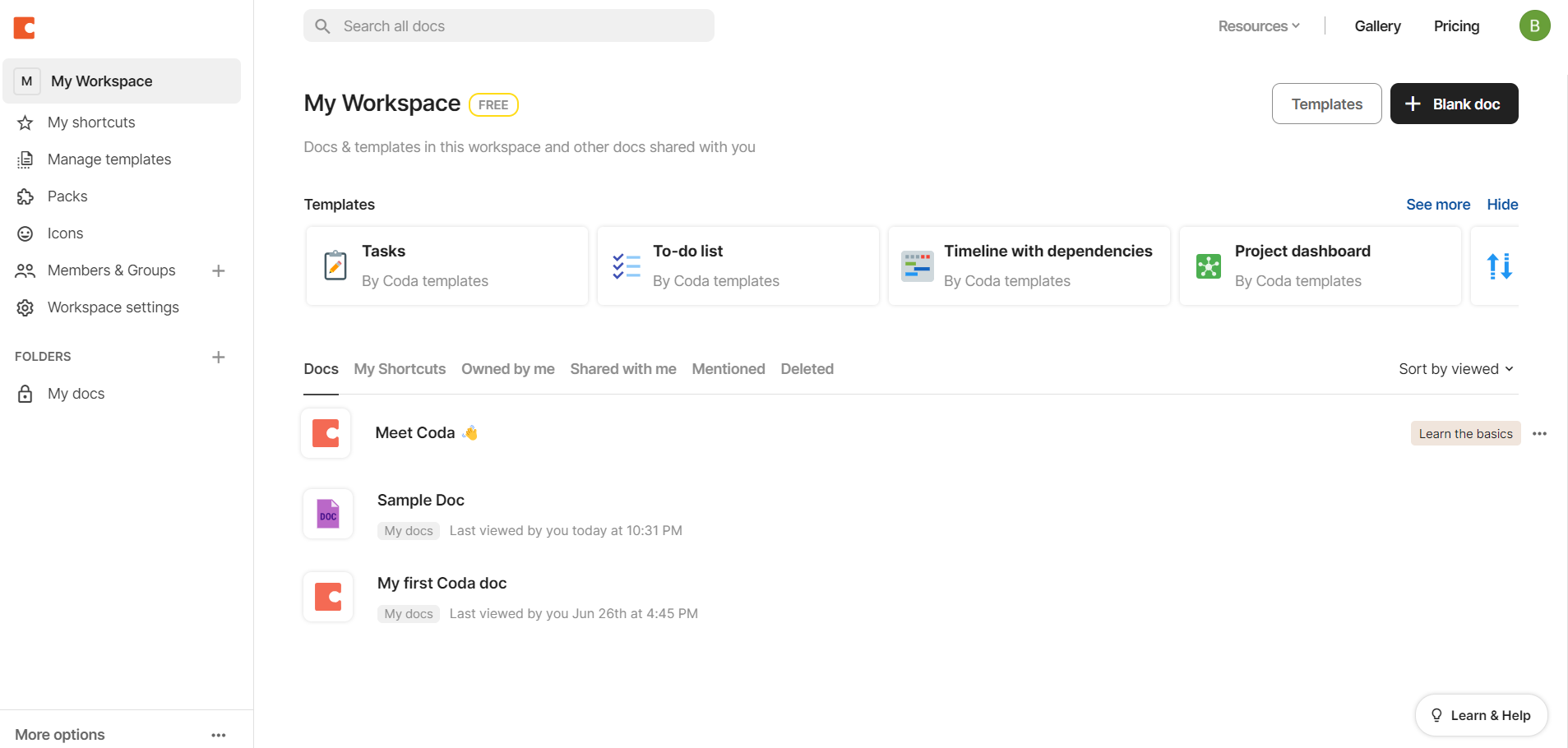Screen dimensions: 1568x748
Task: Click the Icons smiley face icon
Action: (25, 233)
